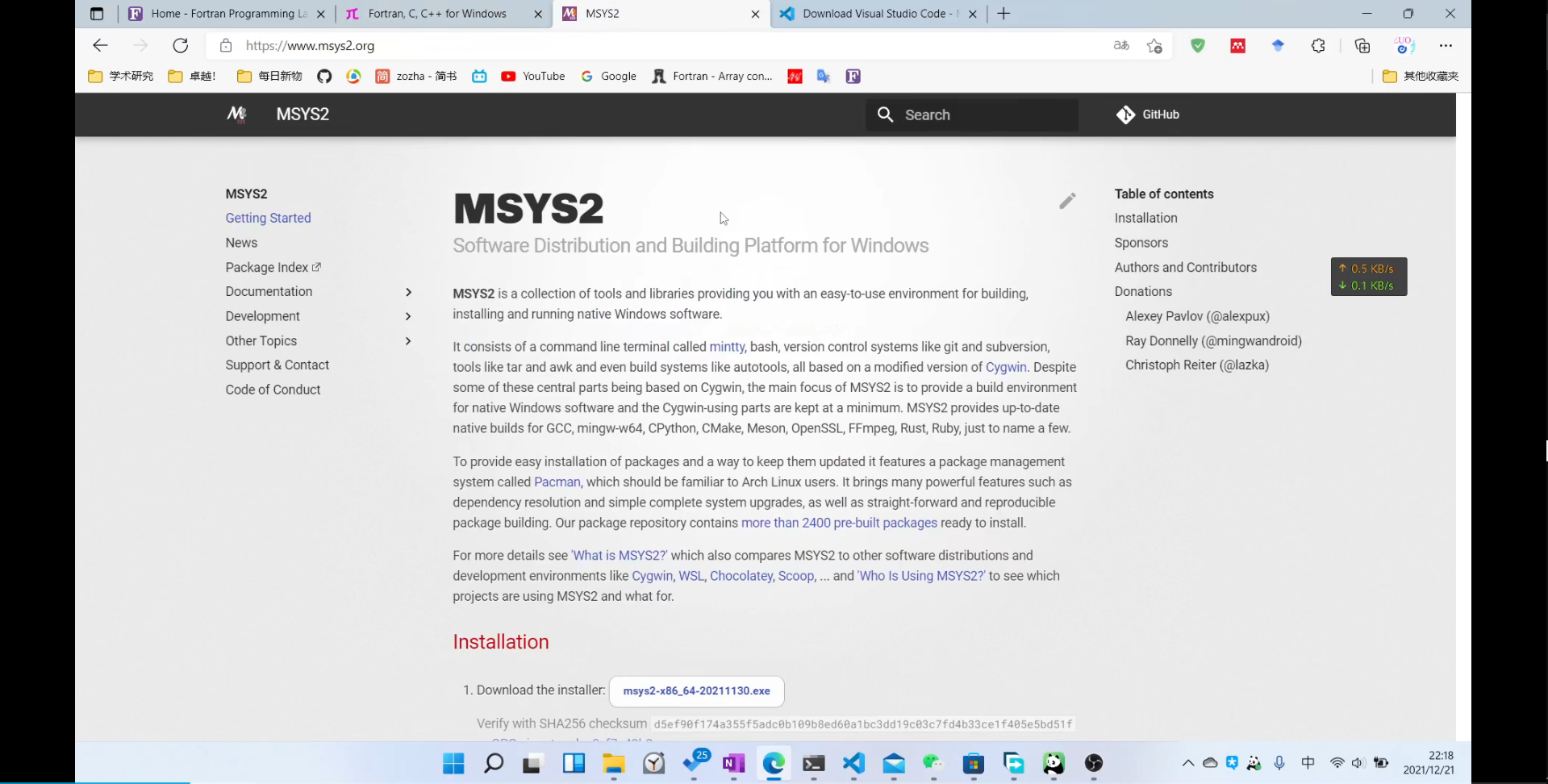This screenshot has height=784, width=1548.
Task: Open a new browser tab
Action: 1003,14
